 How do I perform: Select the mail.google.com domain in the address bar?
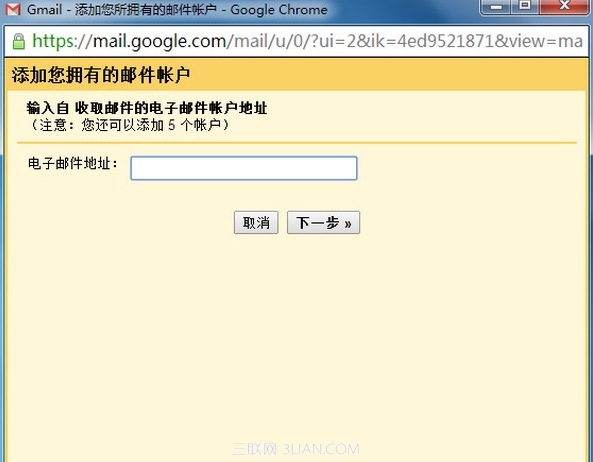click(160, 41)
